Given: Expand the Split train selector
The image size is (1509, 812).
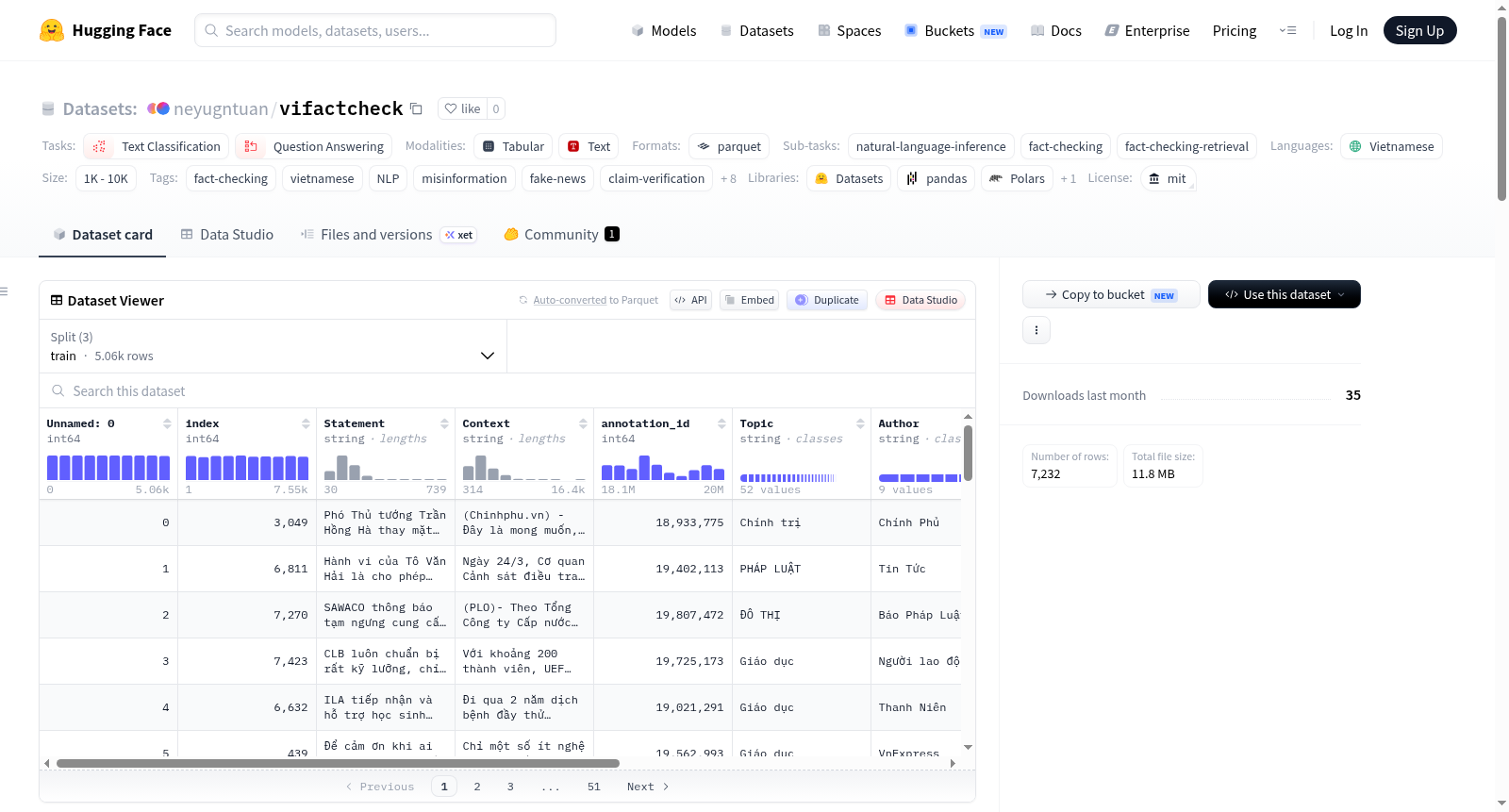Looking at the screenshot, I should point(273,346).
